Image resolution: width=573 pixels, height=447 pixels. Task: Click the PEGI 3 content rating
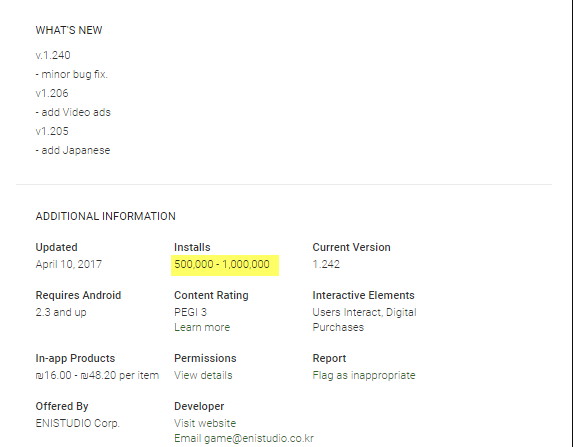click(x=190, y=312)
